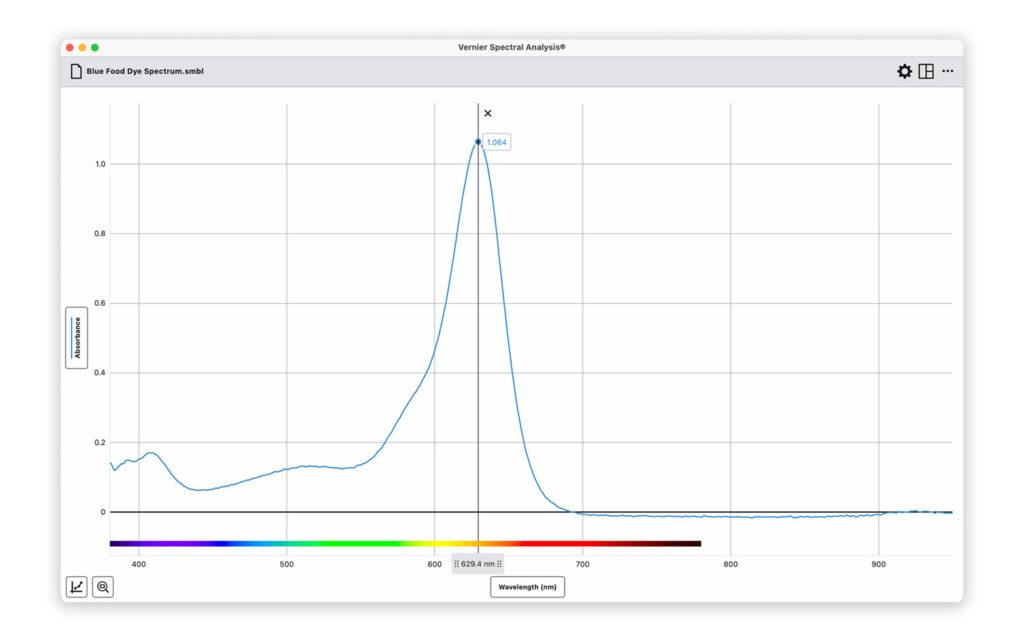Open the settings gear icon
This screenshot has width=1024, height=640.
pyautogui.click(x=904, y=72)
